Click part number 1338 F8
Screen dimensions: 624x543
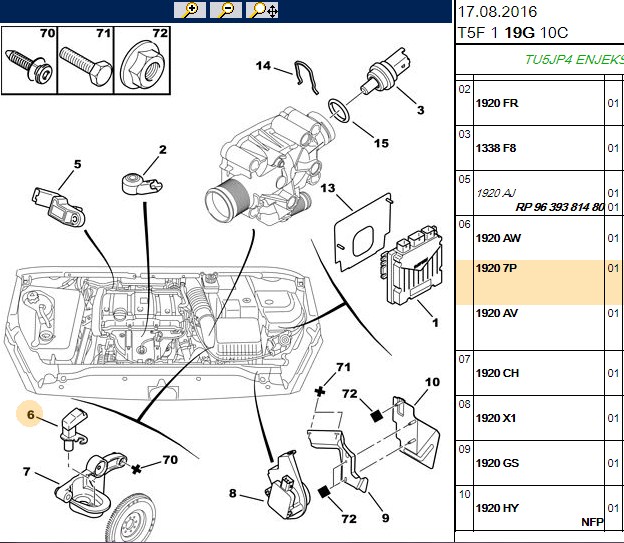pos(496,148)
